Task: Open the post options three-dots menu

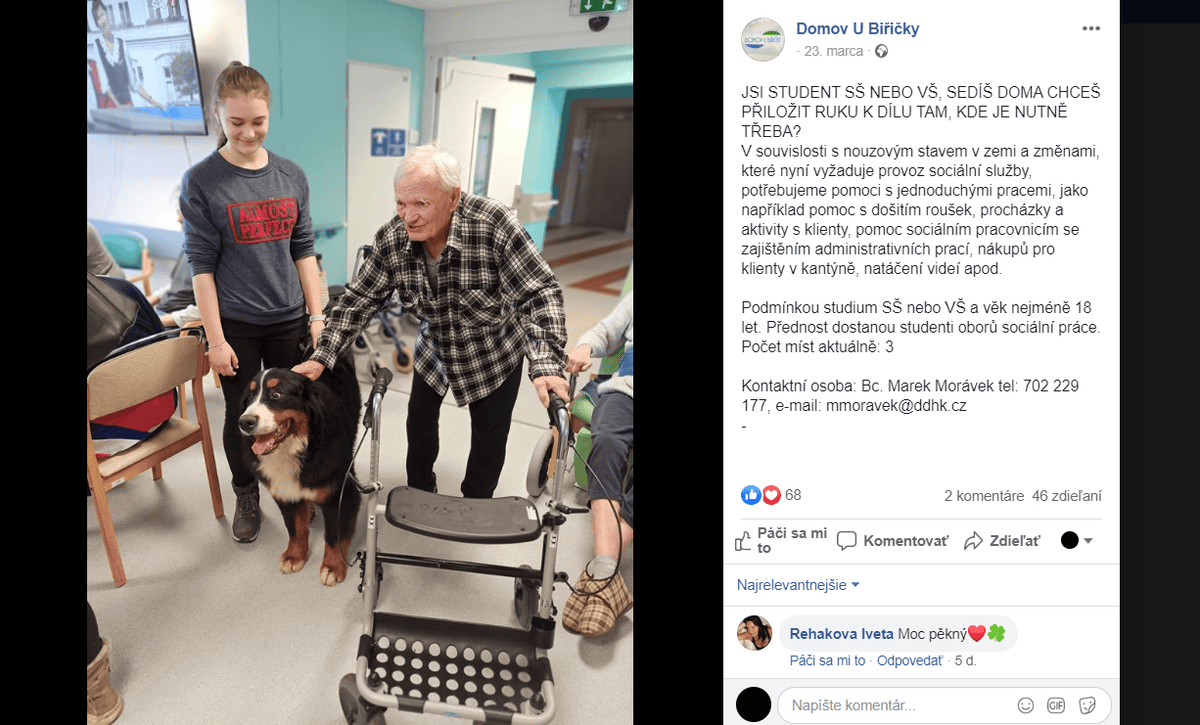Action: click(1091, 28)
